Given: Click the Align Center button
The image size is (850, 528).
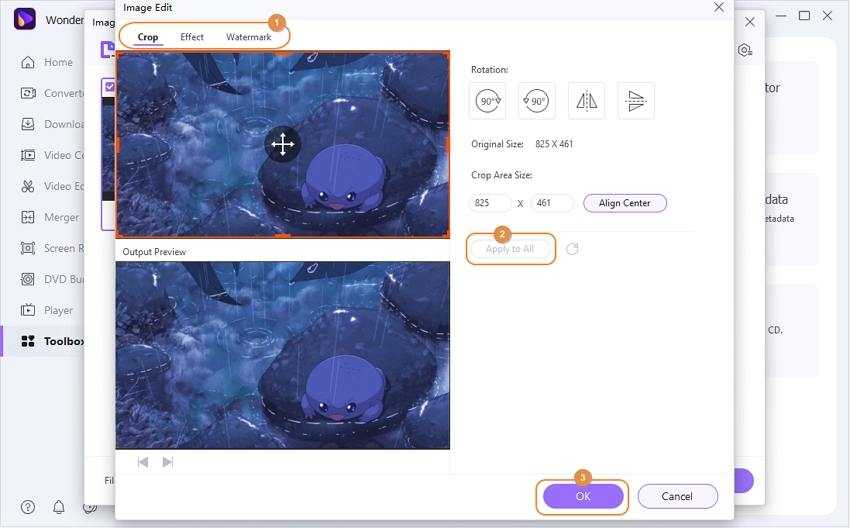Looking at the screenshot, I should [624, 203].
